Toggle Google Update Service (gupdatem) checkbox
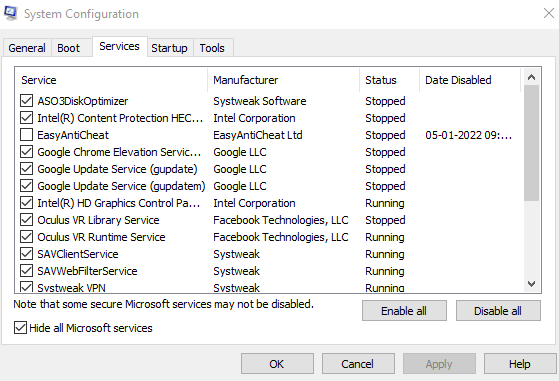The width and height of the screenshot is (559, 381). [x=26, y=186]
